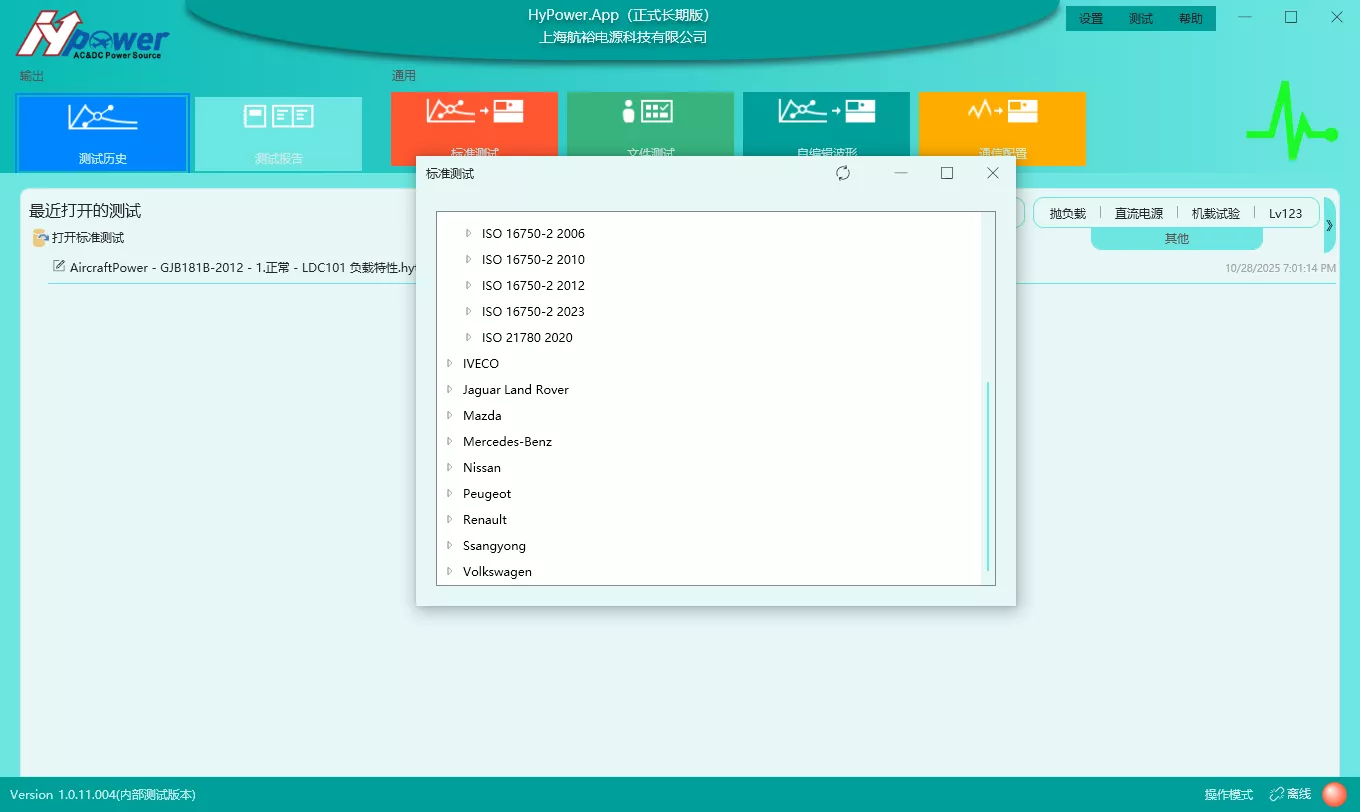The image size is (1360, 812).
Task: Click the orange-red 标准测试 tile icon
Action: tap(474, 111)
